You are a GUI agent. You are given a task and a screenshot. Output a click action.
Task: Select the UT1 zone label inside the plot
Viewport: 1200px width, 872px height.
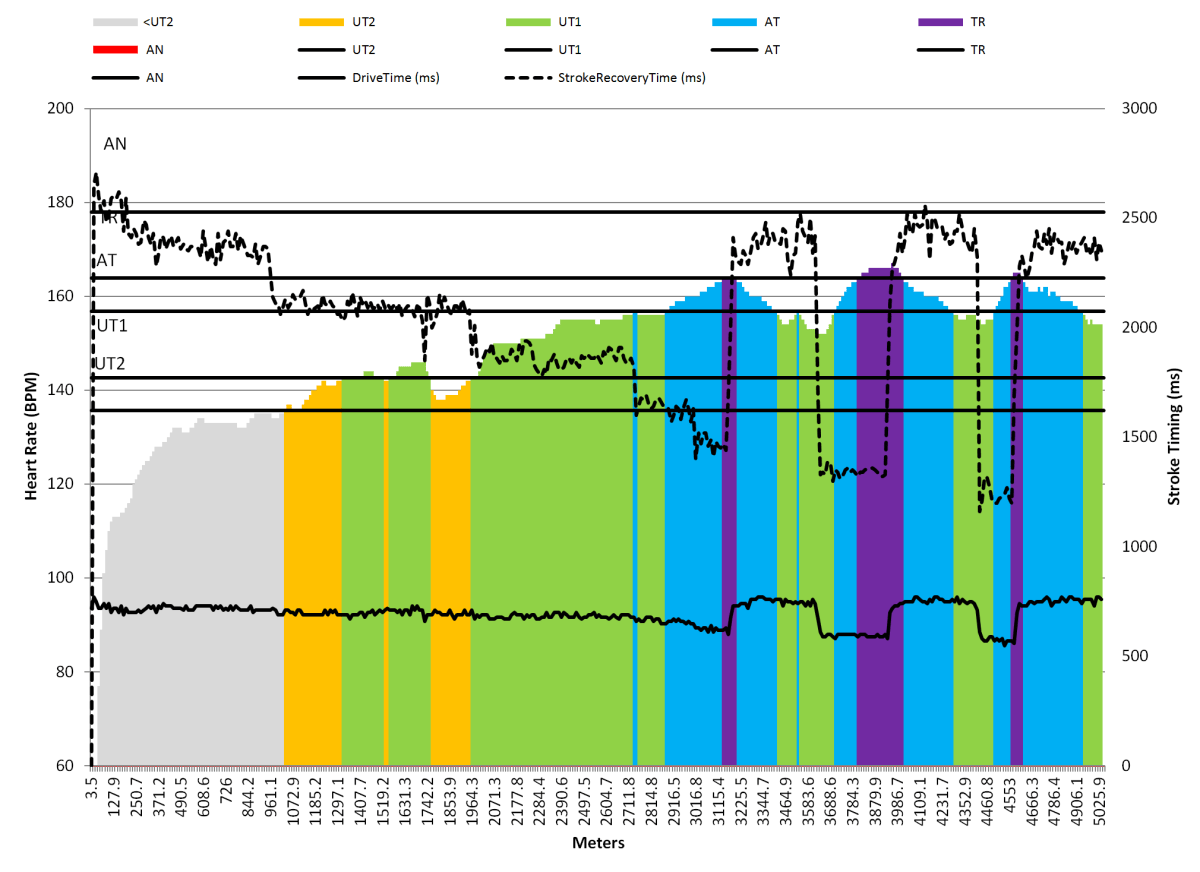click(x=111, y=325)
